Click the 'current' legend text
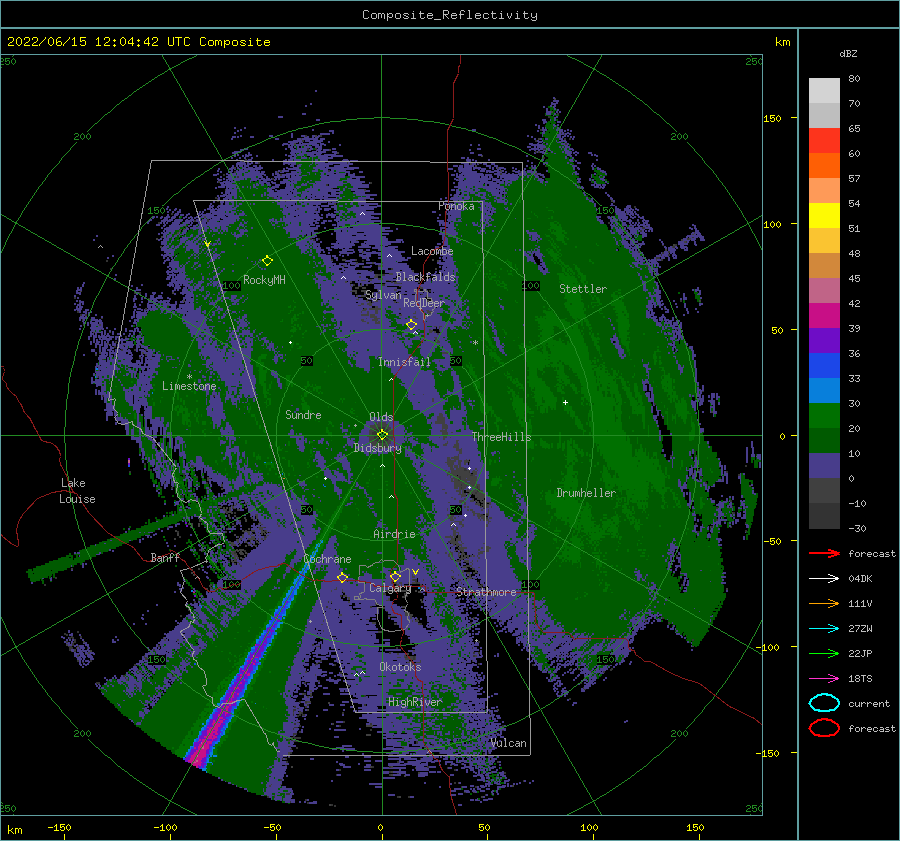The image size is (900, 841). (869, 704)
